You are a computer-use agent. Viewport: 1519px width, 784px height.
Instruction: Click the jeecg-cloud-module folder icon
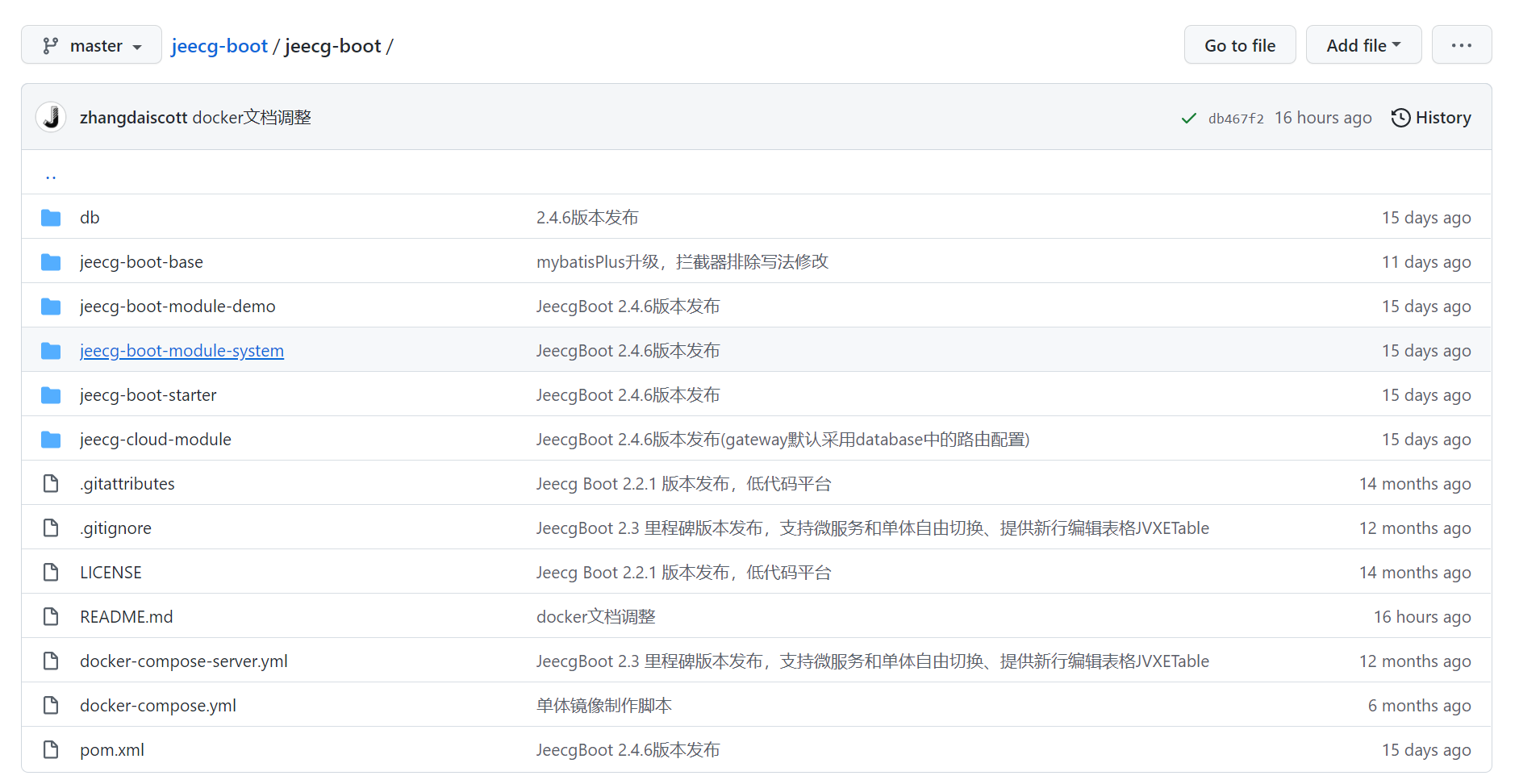[50, 439]
